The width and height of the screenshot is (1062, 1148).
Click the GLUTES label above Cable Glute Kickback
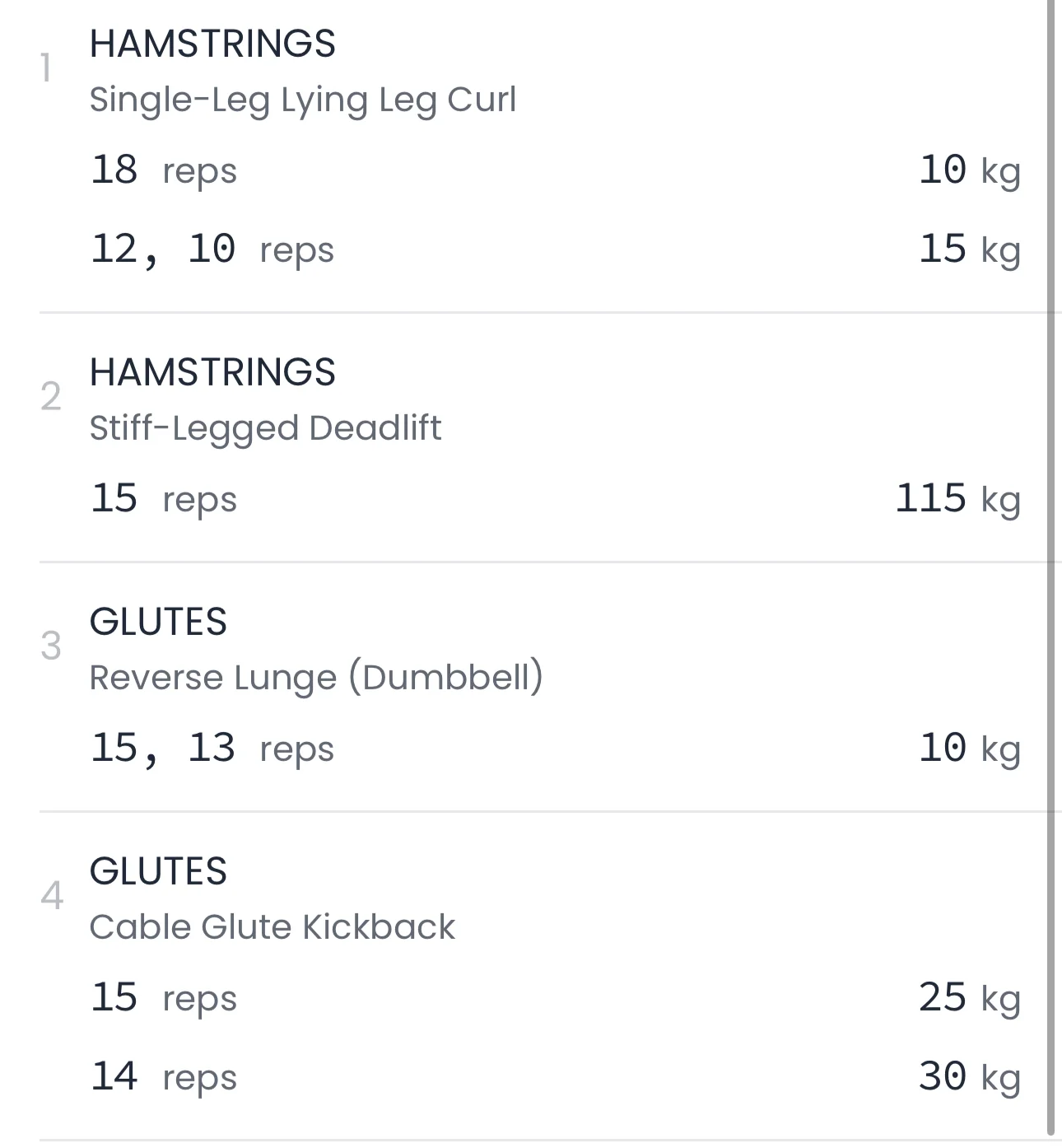coord(158,871)
